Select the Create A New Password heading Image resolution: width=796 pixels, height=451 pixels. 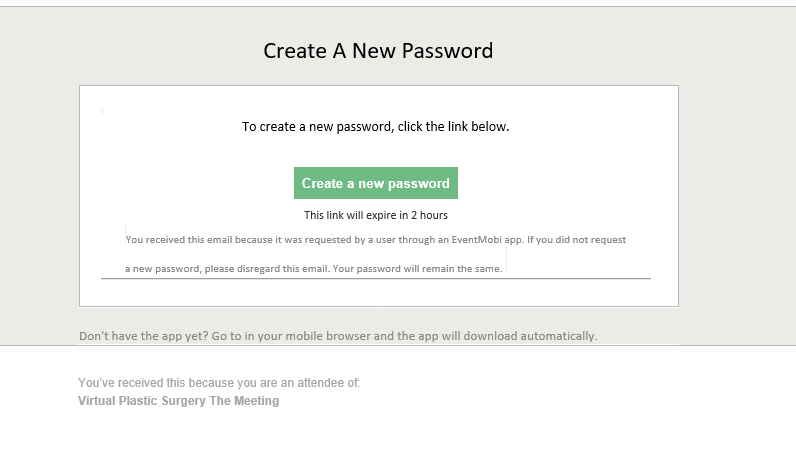378,51
